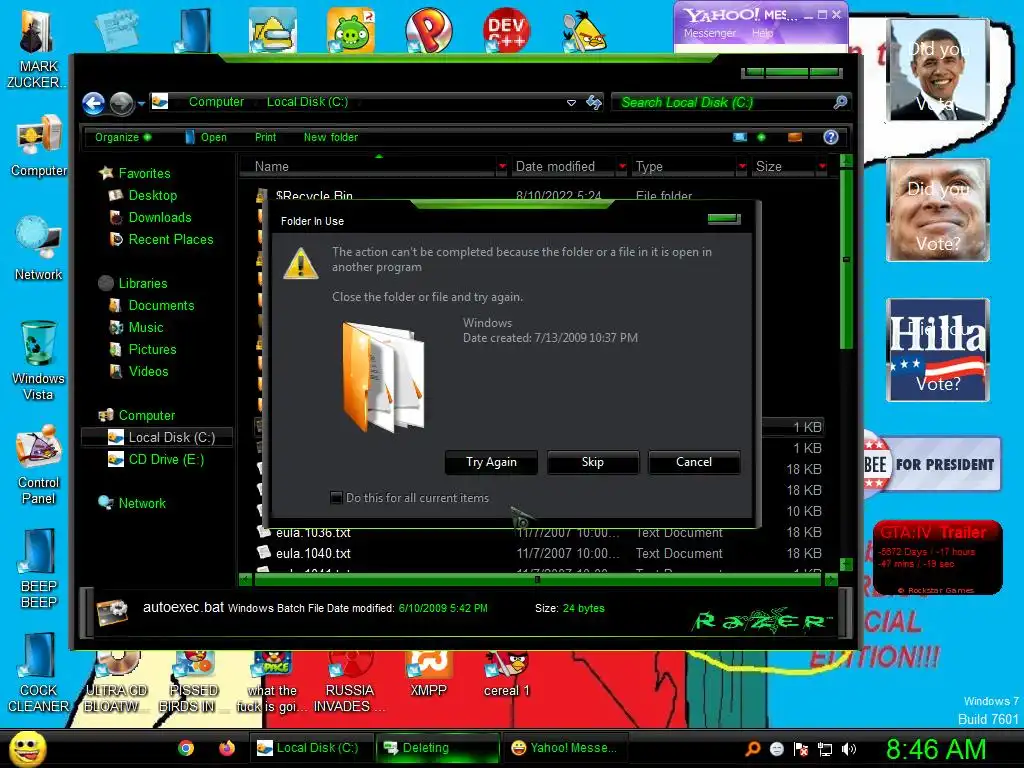The height and width of the screenshot is (768, 1024).
Task: Click the Try Again button
Action: point(491,462)
